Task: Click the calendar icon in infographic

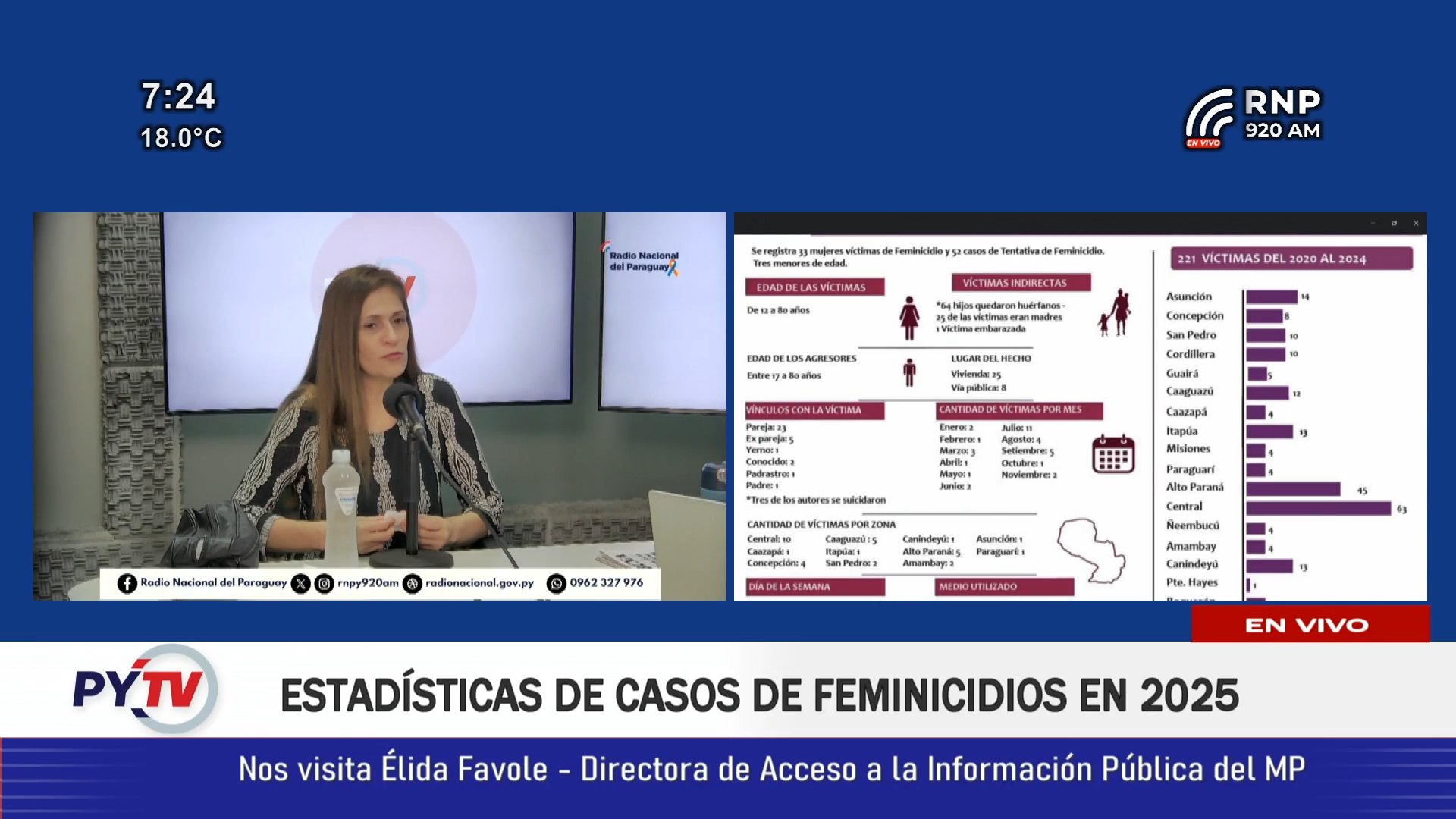Action: click(1113, 454)
